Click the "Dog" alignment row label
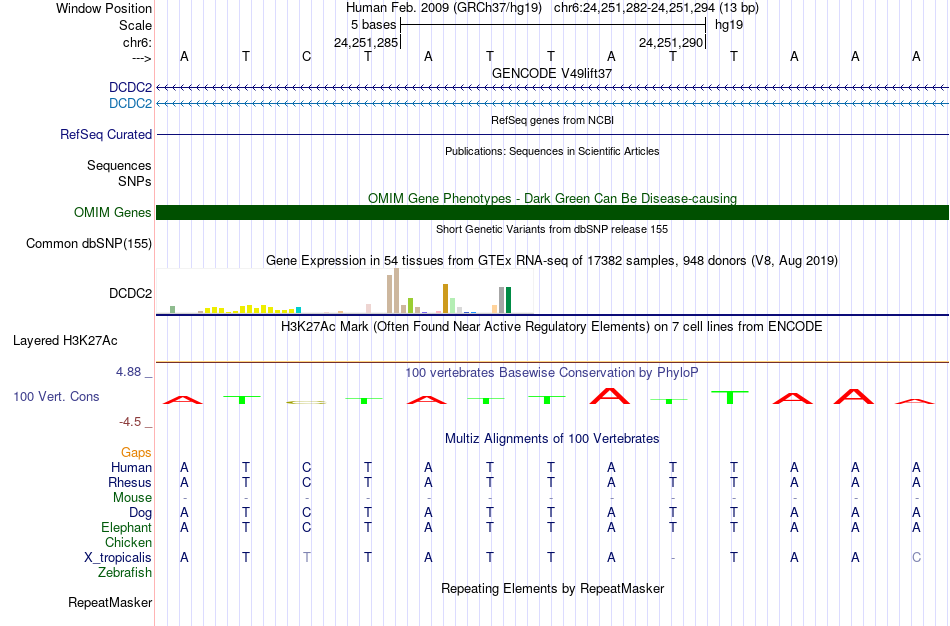This screenshot has height=626, width=950. coord(140,512)
